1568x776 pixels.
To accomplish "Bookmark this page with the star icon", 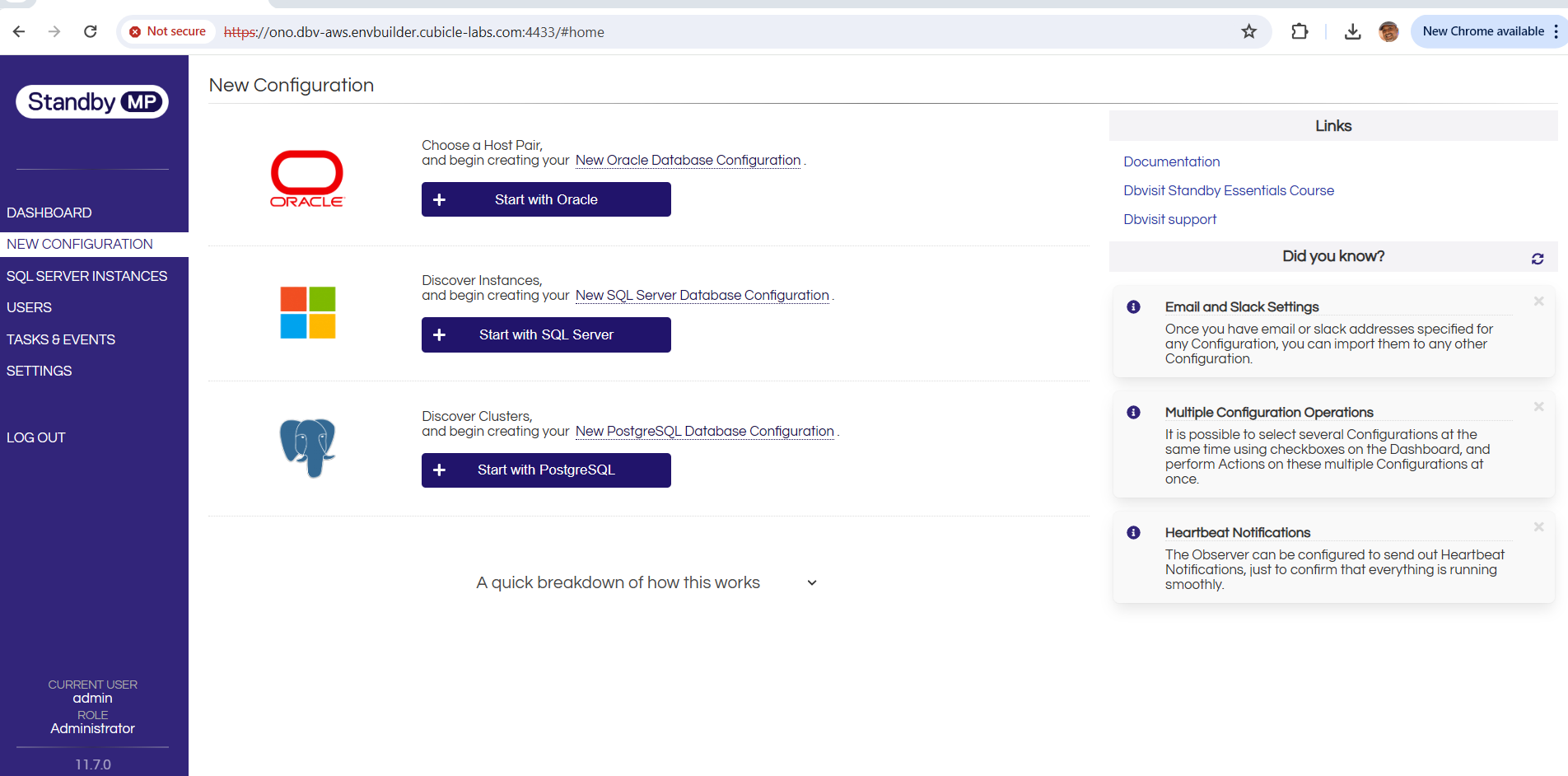I will click(x=1249, y=31).
